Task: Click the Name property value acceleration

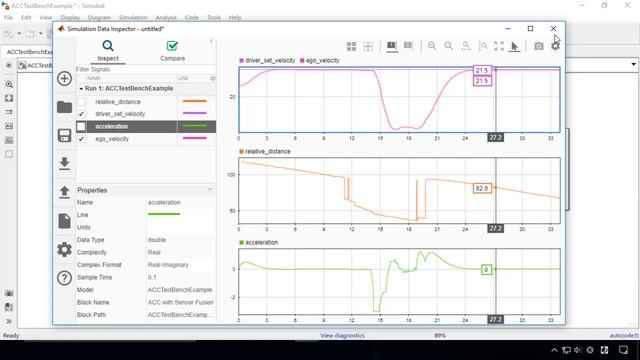Action: coord(164,202)
